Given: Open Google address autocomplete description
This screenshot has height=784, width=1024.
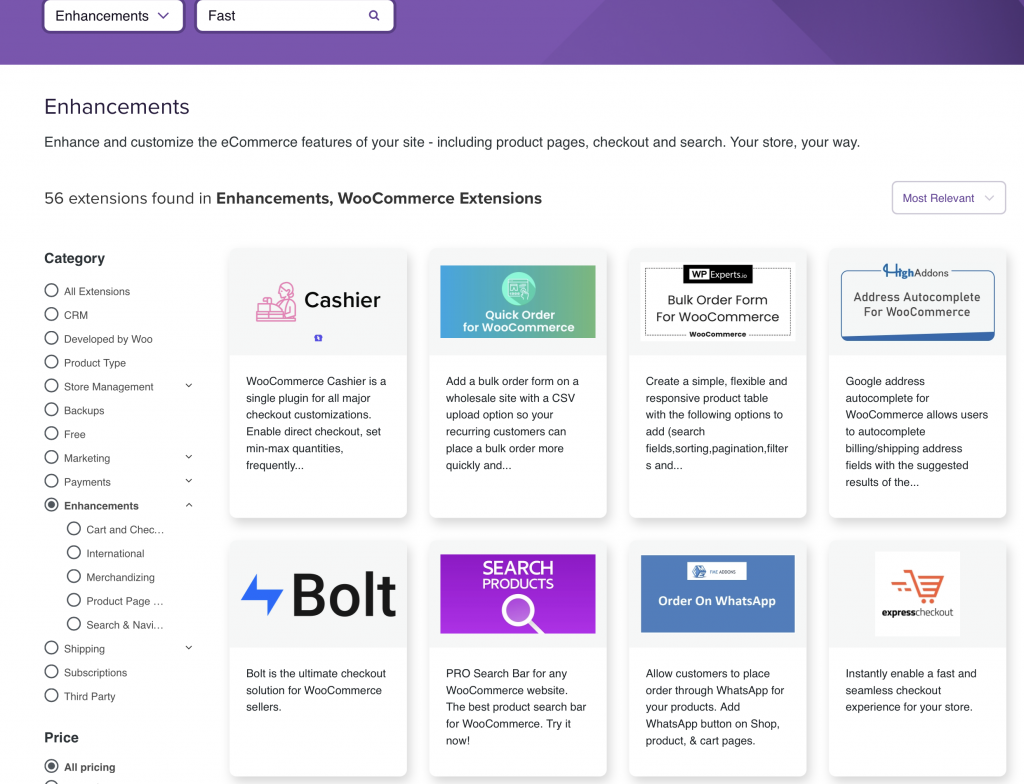Looking at the screenshot, I should click(x=917, y=431).
